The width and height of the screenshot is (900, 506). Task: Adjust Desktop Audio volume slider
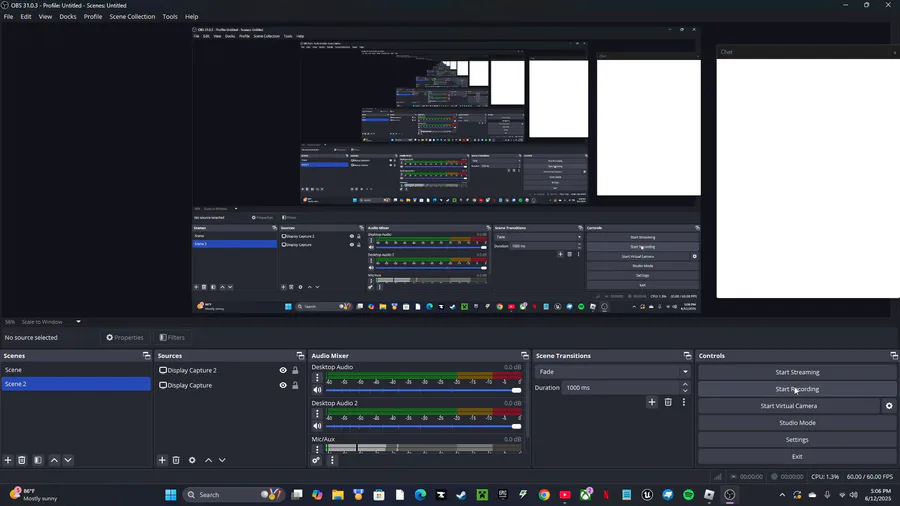(424, 390)
